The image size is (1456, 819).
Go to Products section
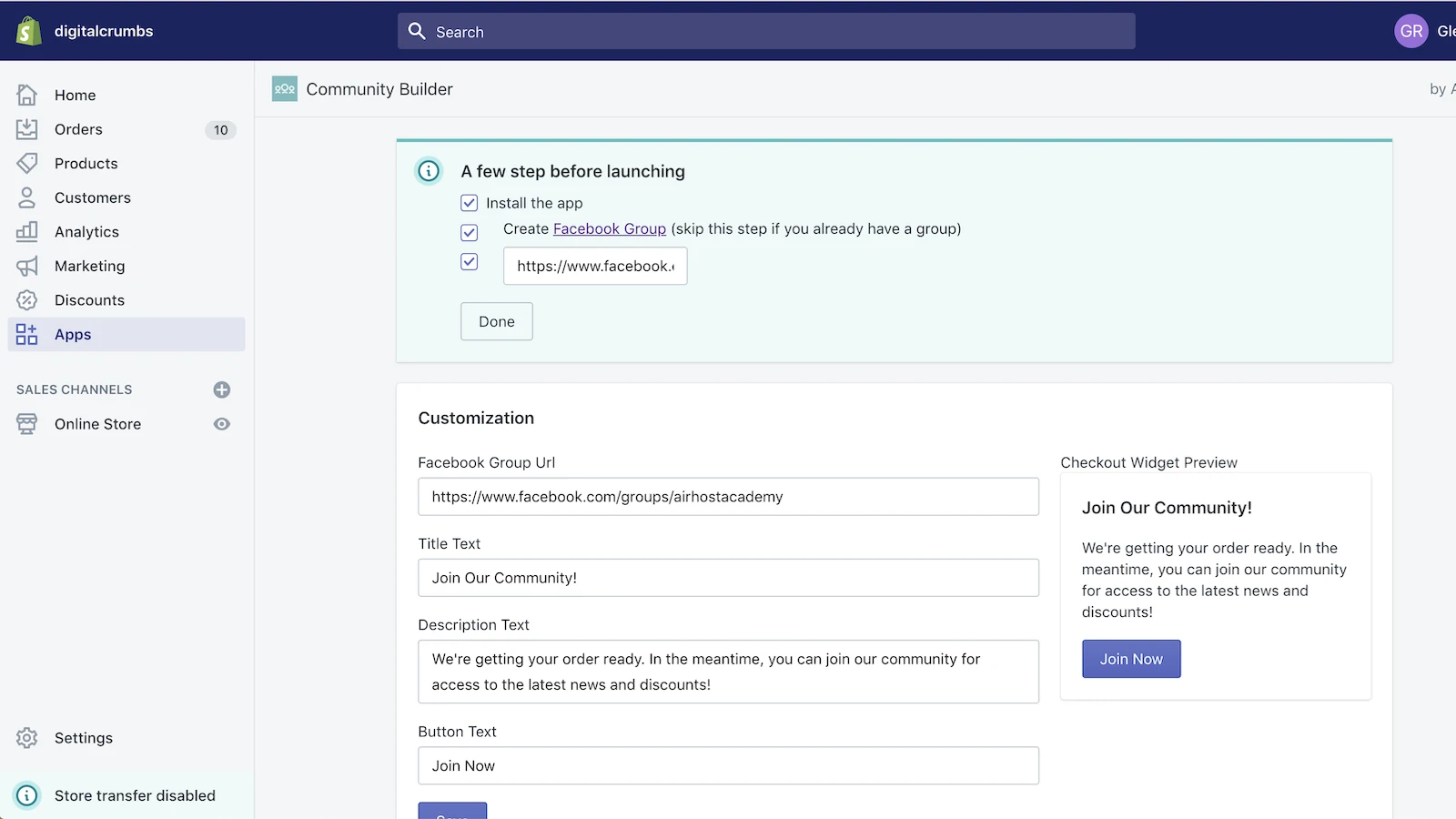pos(126,163)
